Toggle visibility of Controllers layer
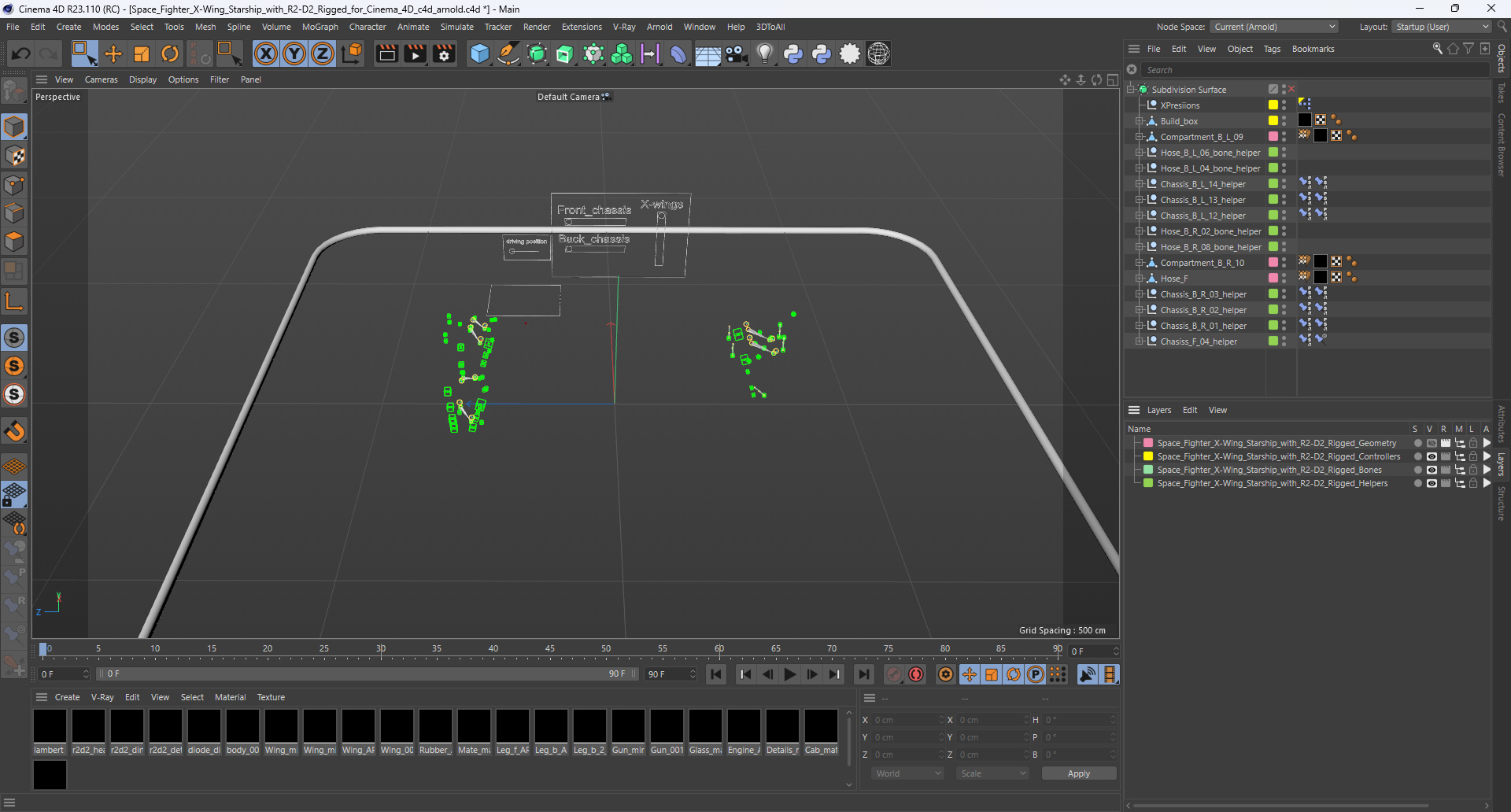This screenshot has height=812, width=1511. [x=1432, y=456]
